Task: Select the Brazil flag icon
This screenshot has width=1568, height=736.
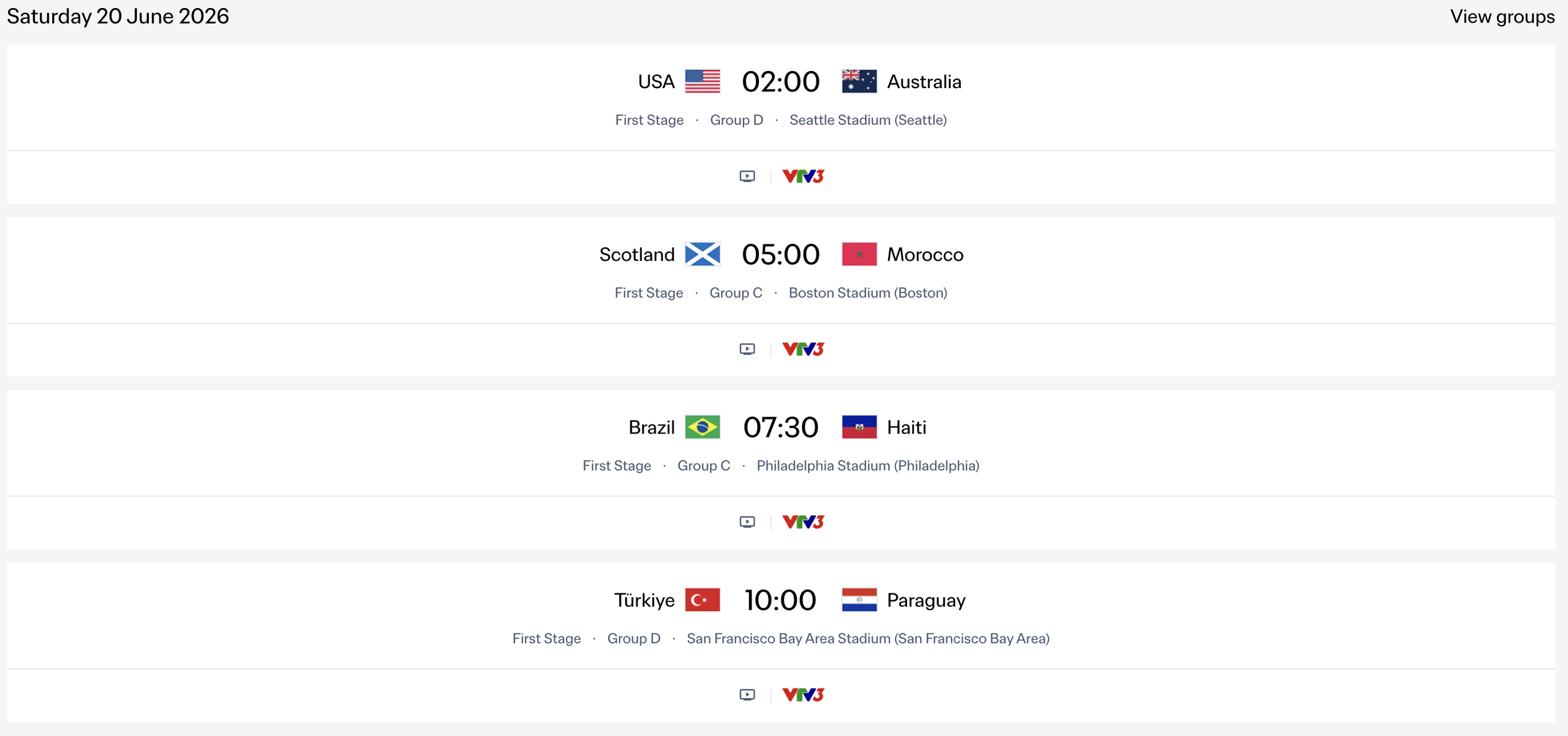Action: coord(703,427)
